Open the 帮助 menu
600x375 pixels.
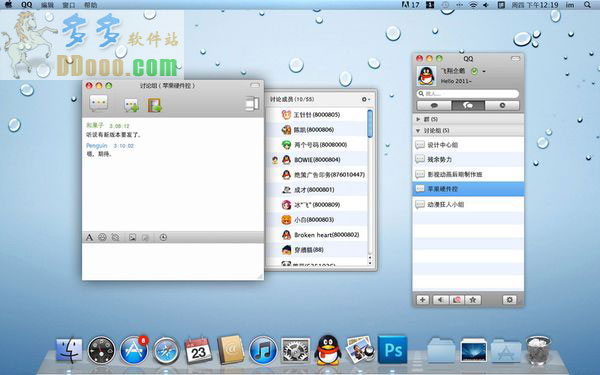(x=90, y=5)
